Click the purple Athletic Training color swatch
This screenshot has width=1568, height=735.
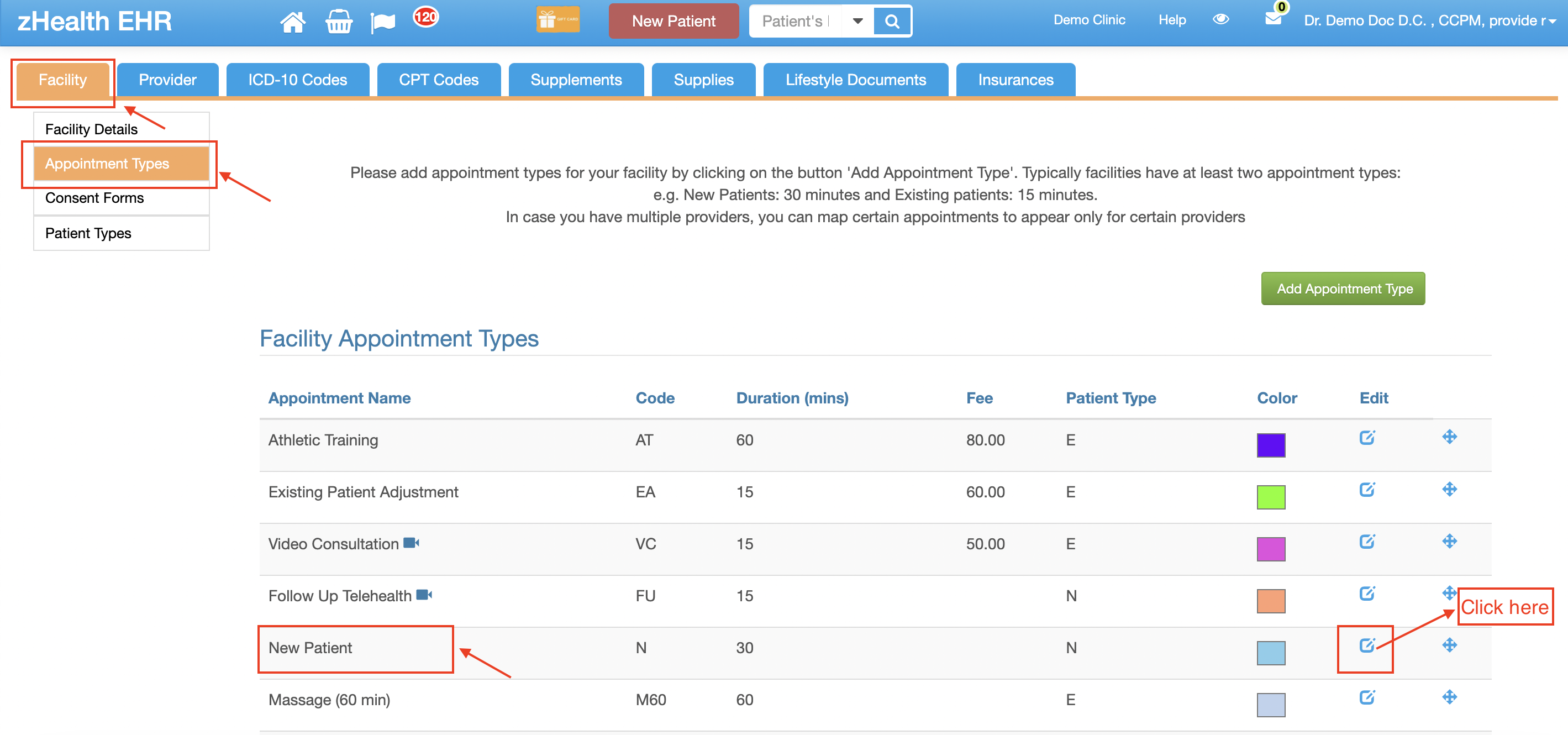click(1271, 445)
